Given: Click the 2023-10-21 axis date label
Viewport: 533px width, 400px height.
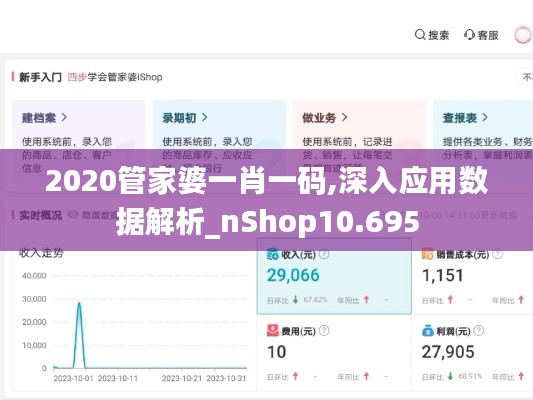Looking at the screenshot, I should tap(182, 378).
